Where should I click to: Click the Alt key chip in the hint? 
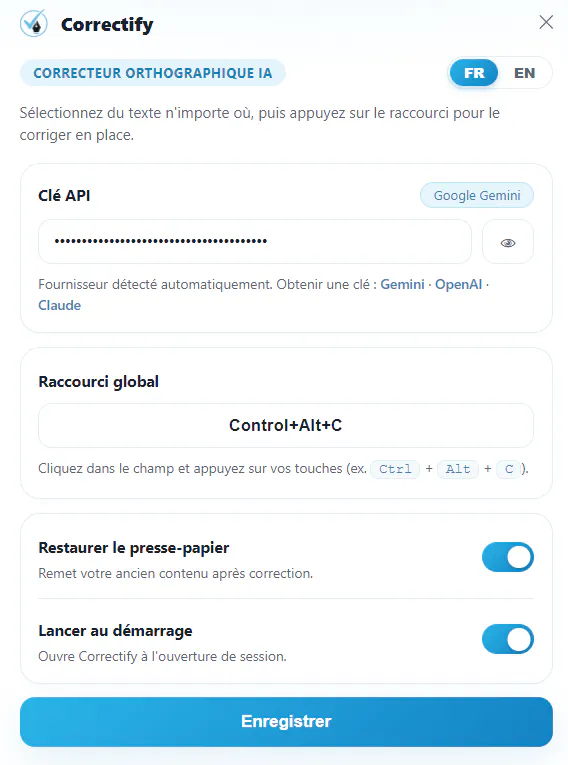[458, 469]
